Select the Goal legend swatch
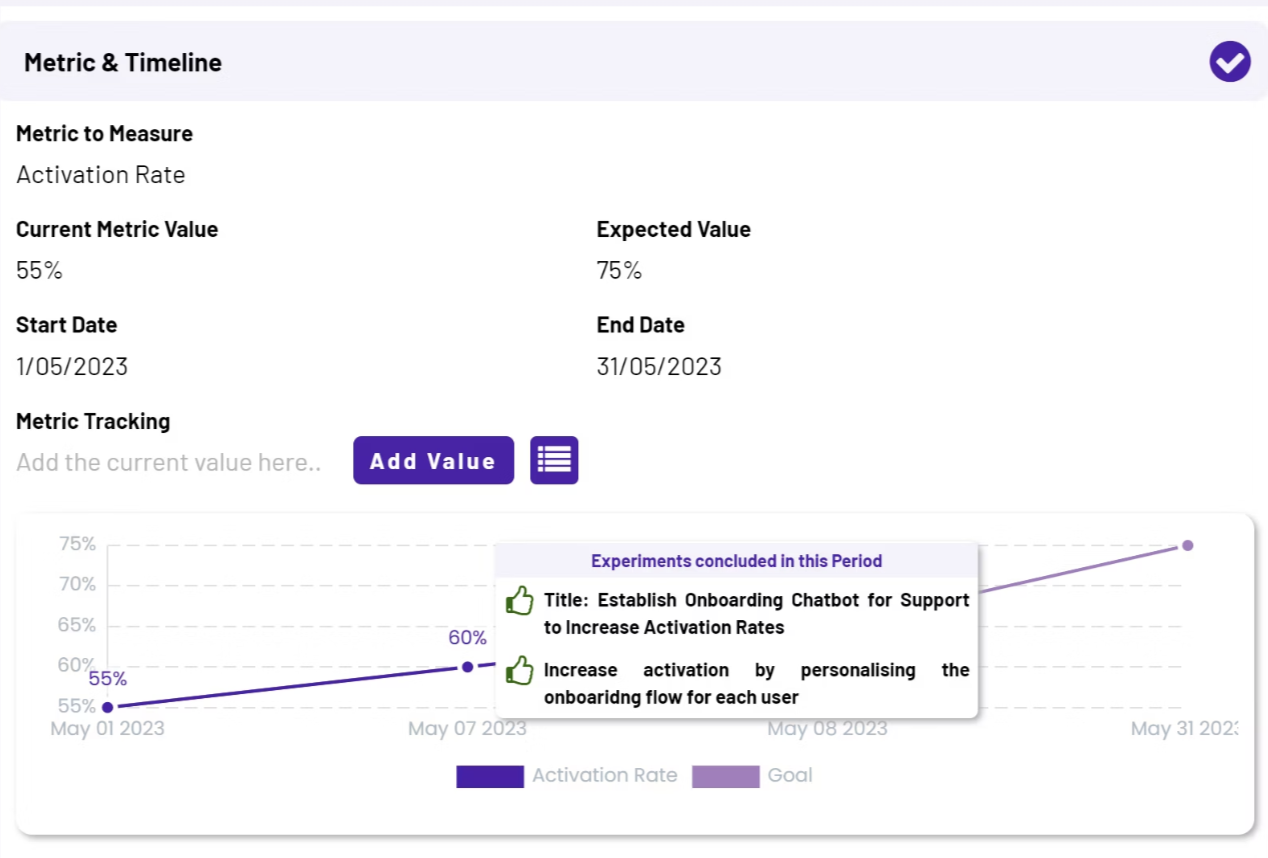 coord(725,775)
